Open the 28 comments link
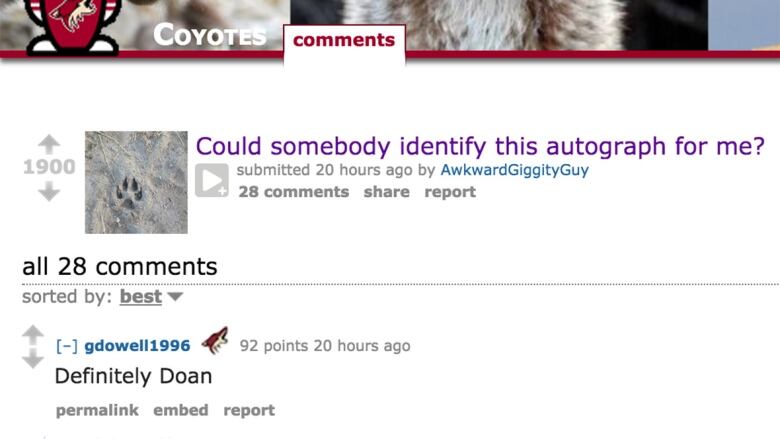 tap(293, 192)
